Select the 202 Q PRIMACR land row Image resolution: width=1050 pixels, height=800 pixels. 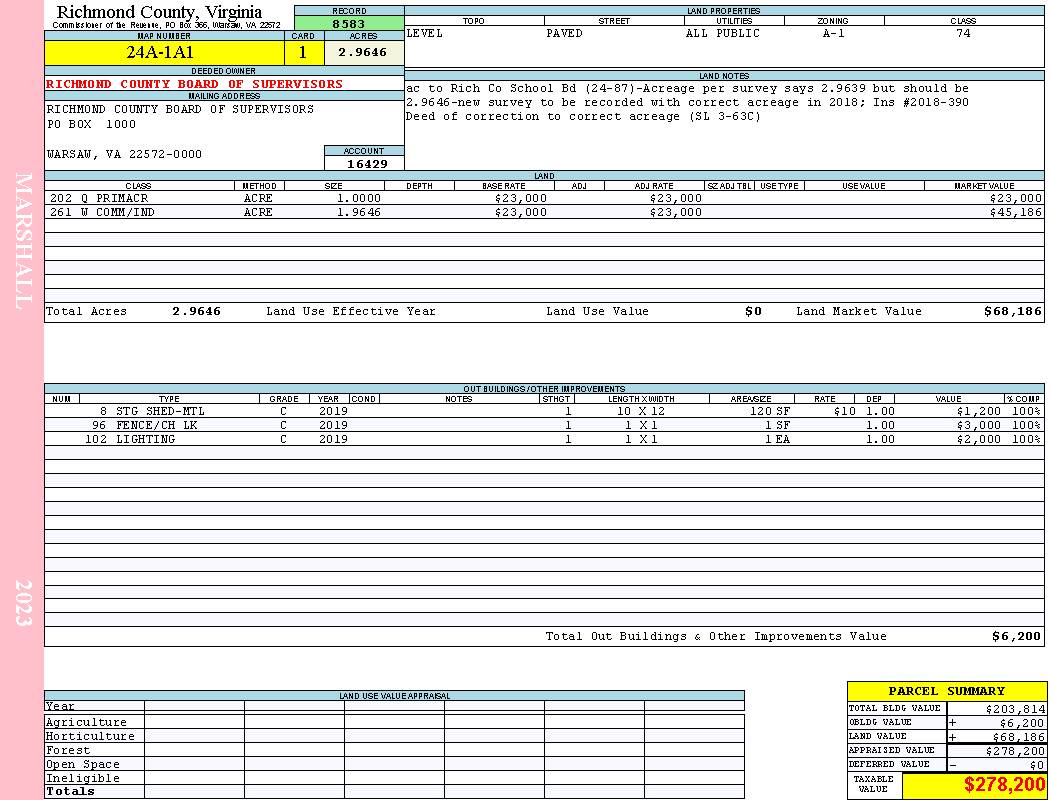pos(544,198)
